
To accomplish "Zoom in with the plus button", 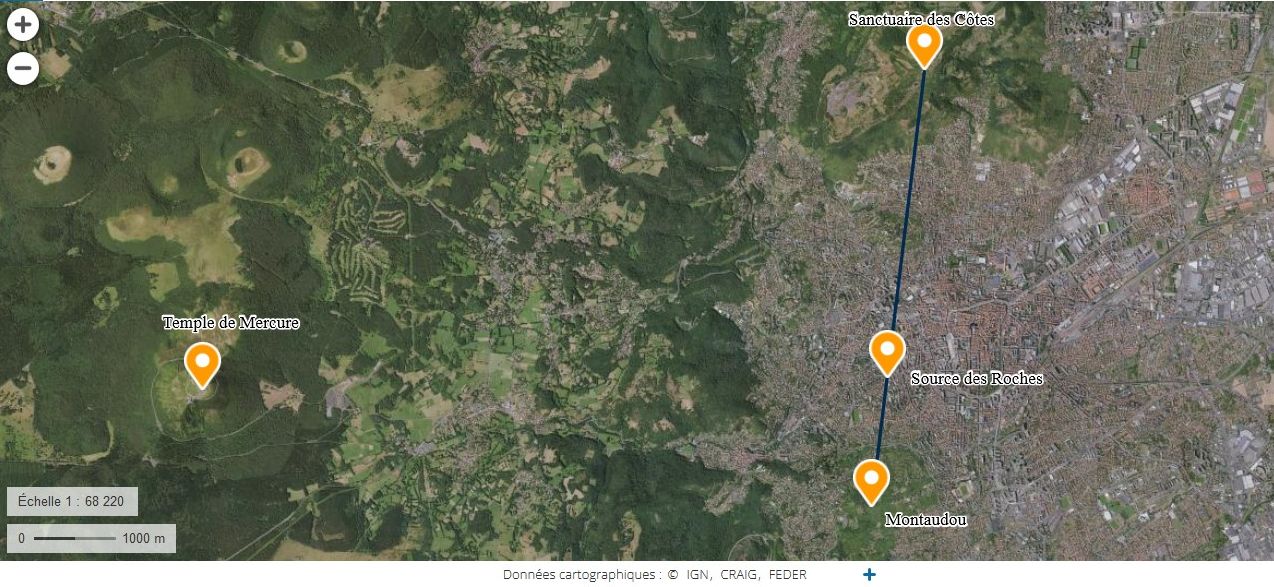I will pos(22,24).
